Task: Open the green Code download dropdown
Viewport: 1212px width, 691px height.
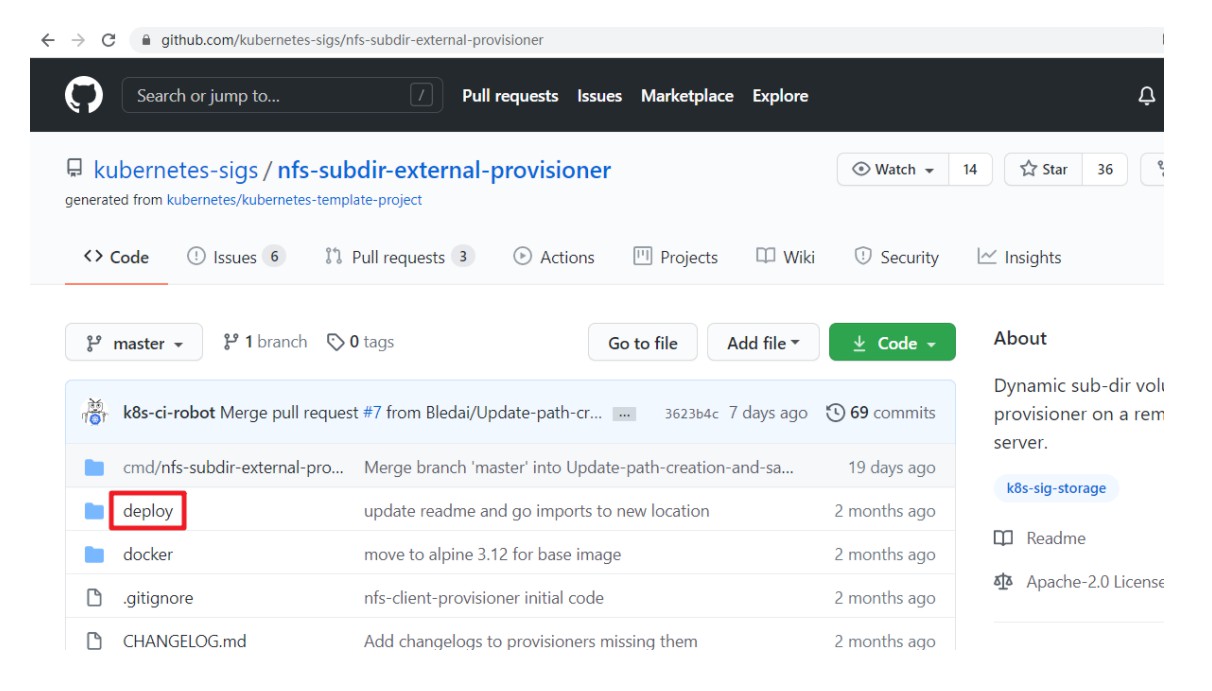Action: [x=892, y=343]
